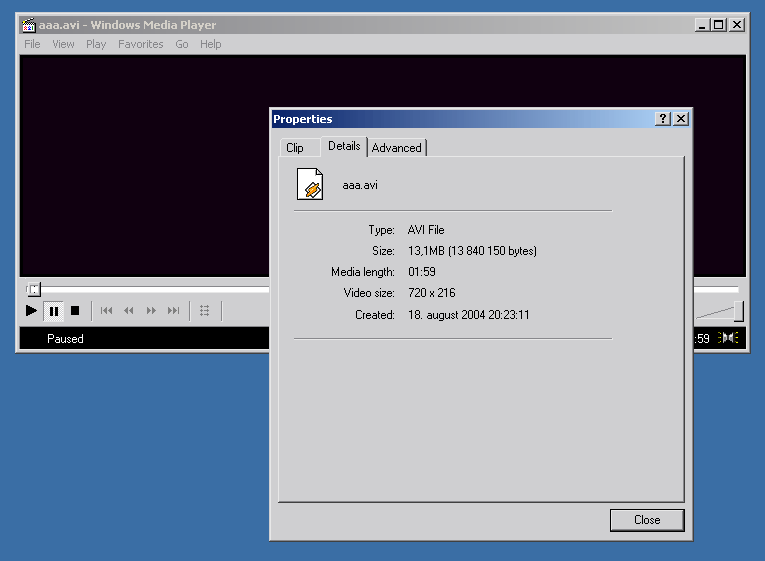Open the Play menu
This screenshot has width=765, height=561.
pyautogui.click(x=96, y=44)
